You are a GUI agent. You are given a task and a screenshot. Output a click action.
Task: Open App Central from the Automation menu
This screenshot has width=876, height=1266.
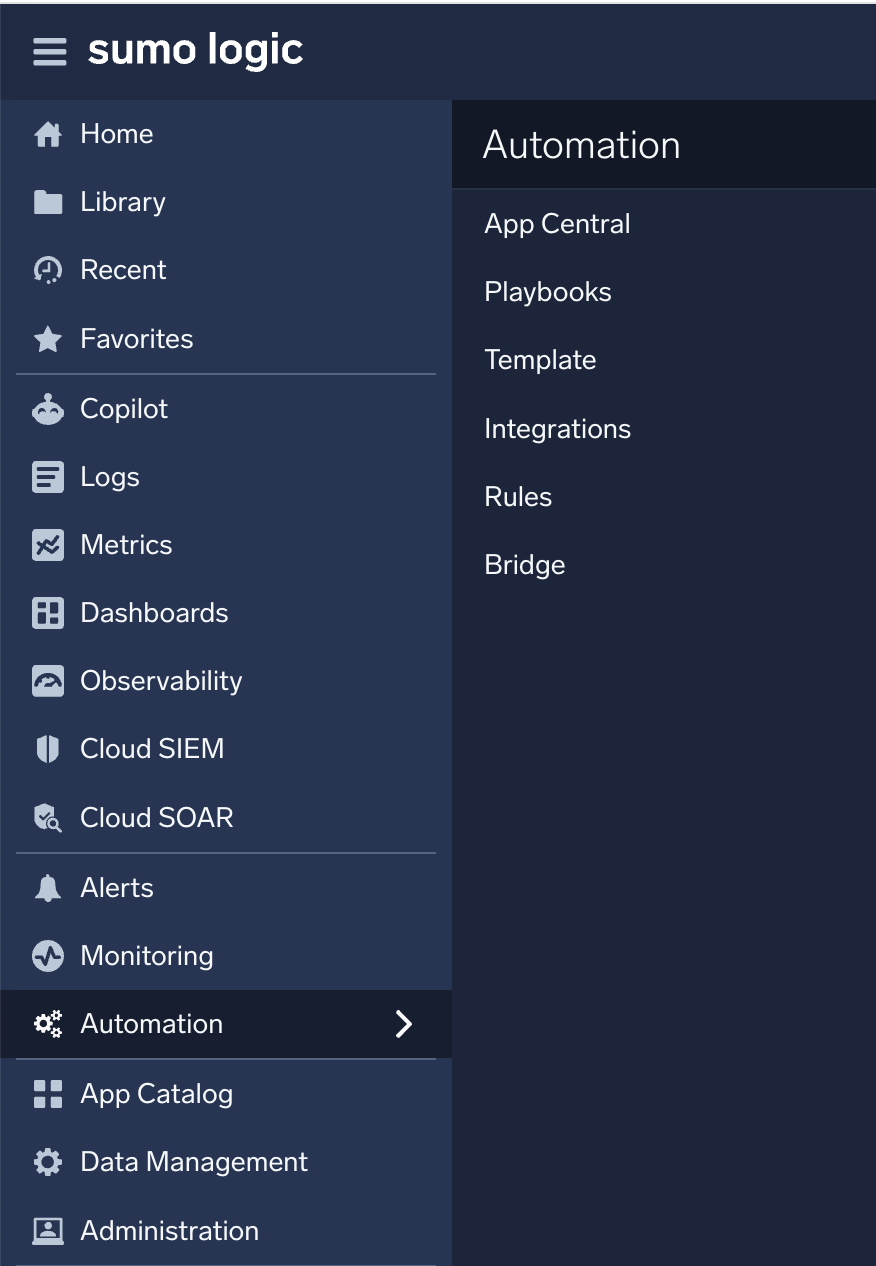[x=557, y=224]
